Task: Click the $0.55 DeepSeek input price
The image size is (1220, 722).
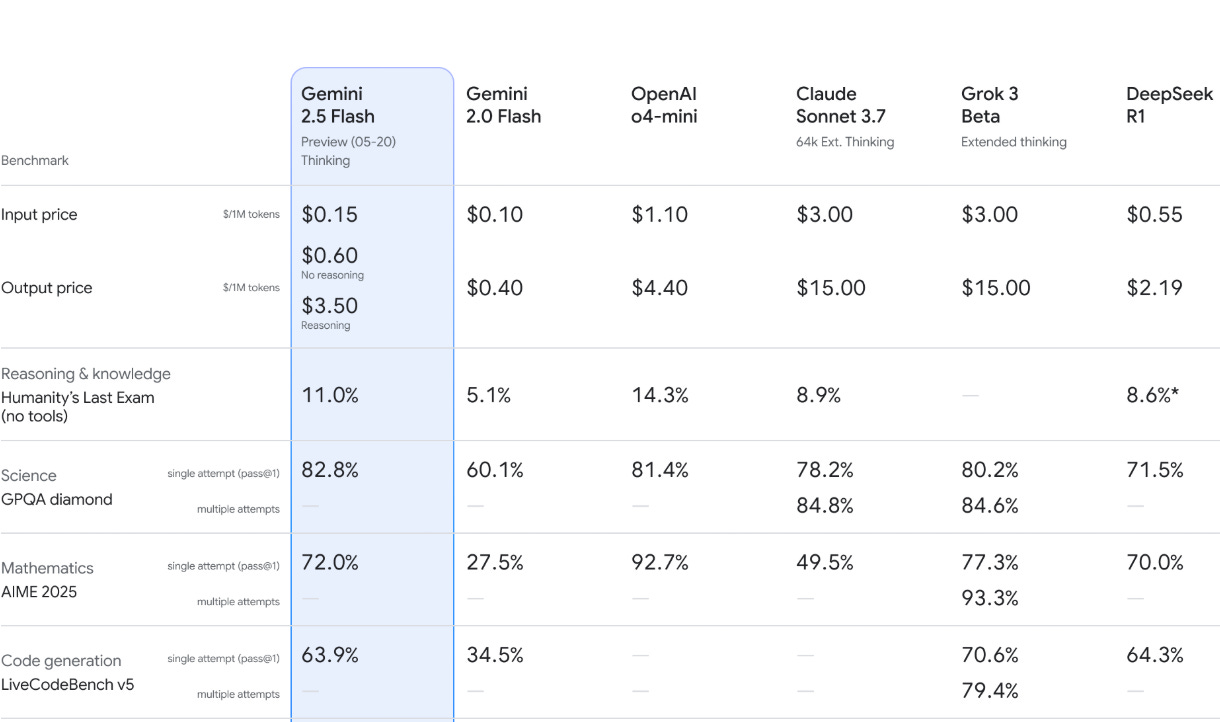Action: click(1154, 215)
